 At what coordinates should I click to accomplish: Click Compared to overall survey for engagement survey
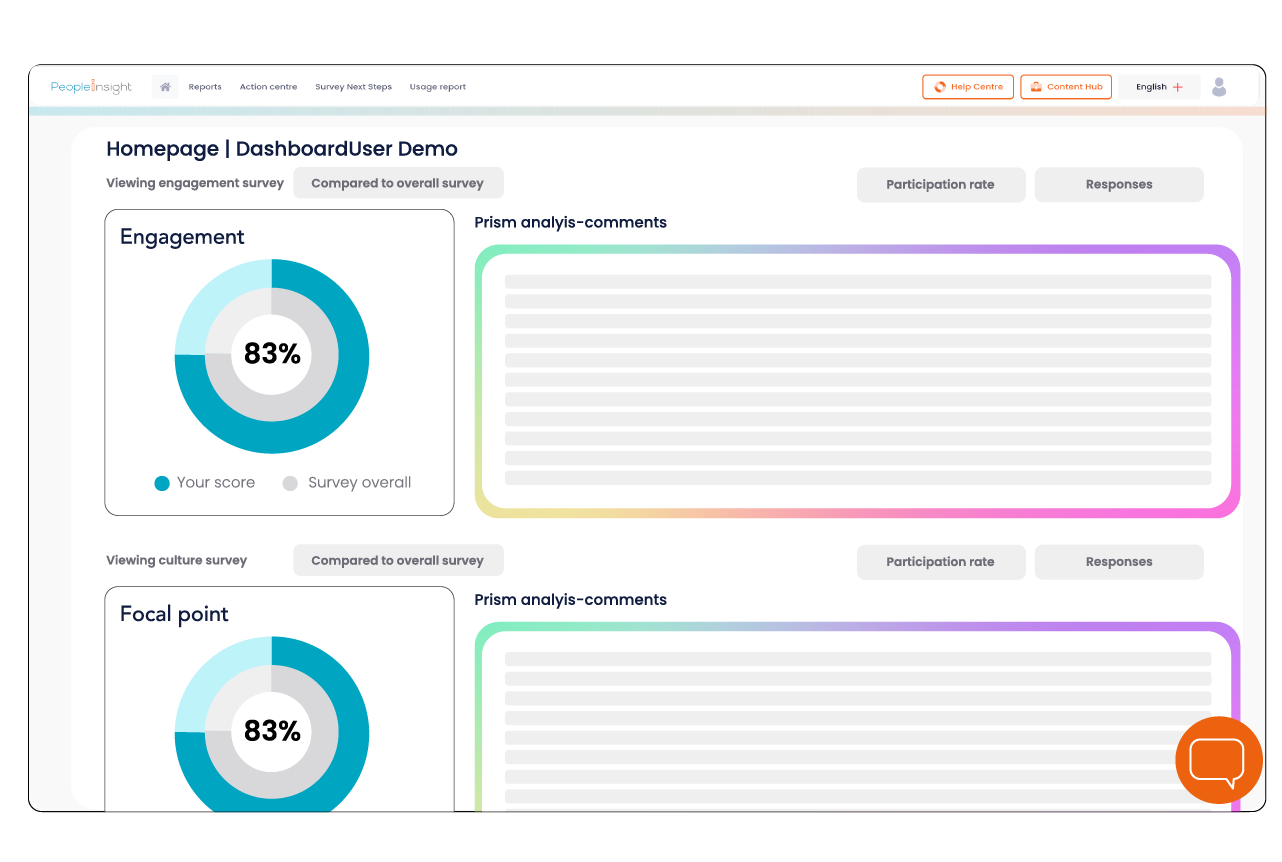(x=398, y=183)
